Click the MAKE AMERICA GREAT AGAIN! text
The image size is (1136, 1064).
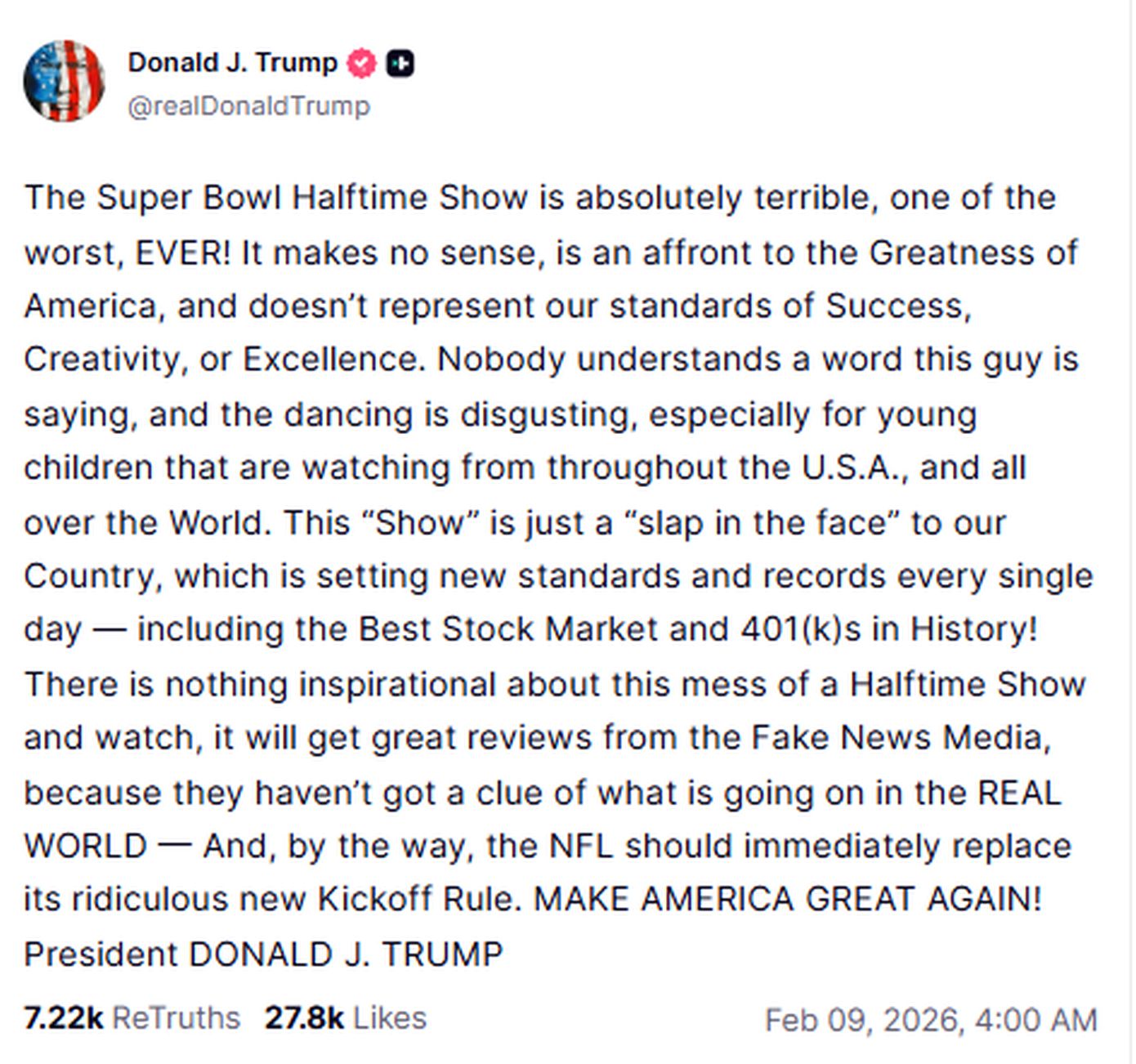[788, 899]
